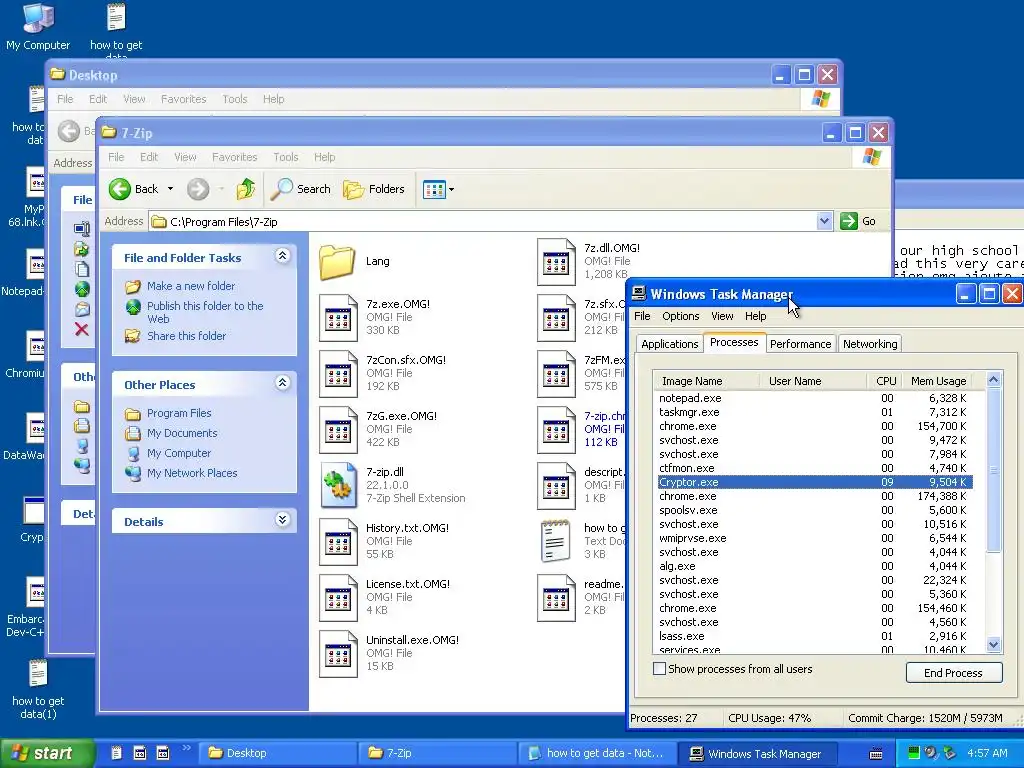The height and width of the screenshot is (768, 1024).
Task: Open the Tools menu in 7-Zip window
Action: (285, 157)
